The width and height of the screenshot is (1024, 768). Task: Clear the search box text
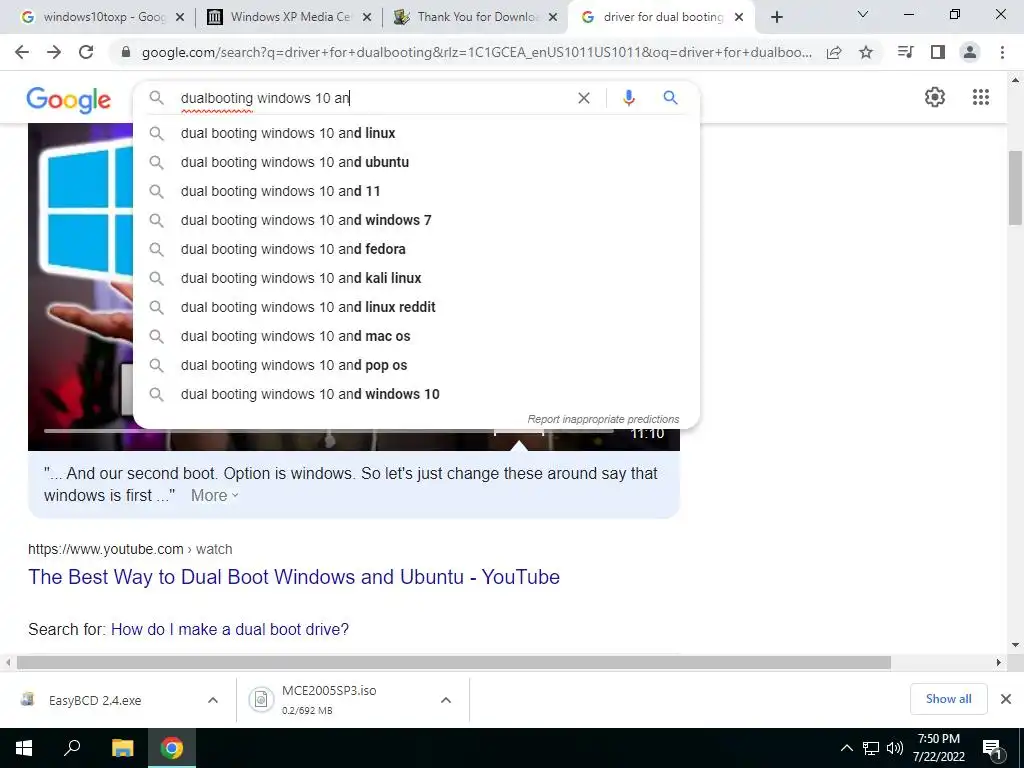click(x=584, y=98)
